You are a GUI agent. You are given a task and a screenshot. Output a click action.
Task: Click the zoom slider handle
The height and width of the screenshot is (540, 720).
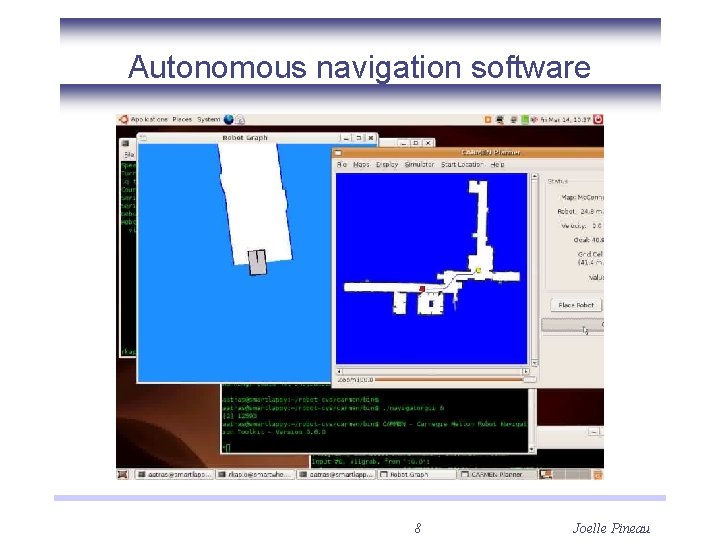[529, 380]
